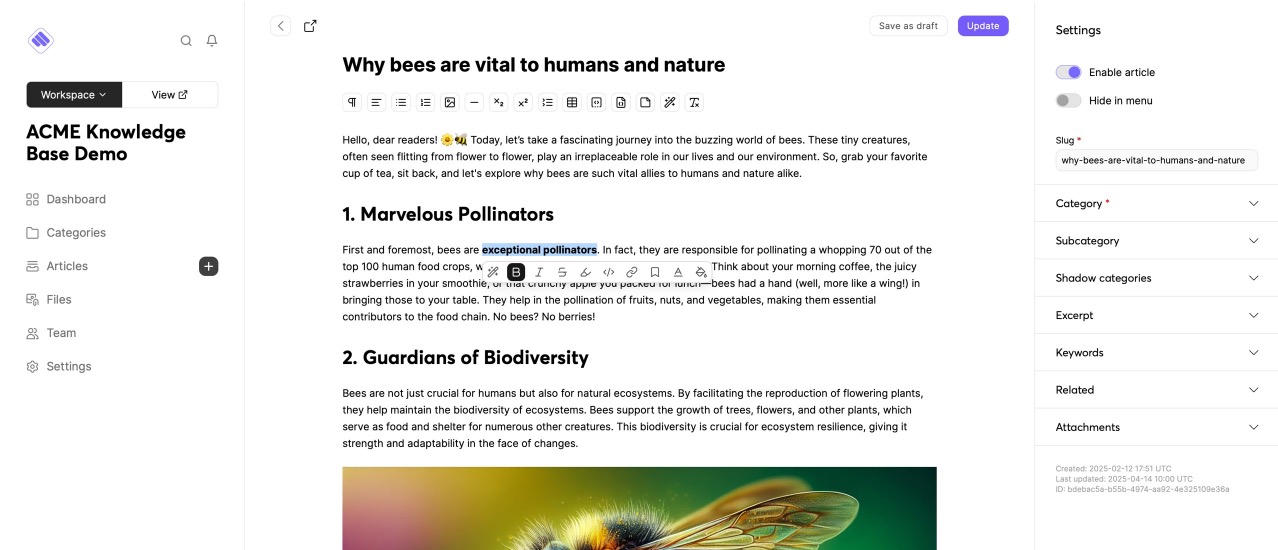Click Save as draft
Viewport: 1278px width, 550px height.
coord(908,26)
